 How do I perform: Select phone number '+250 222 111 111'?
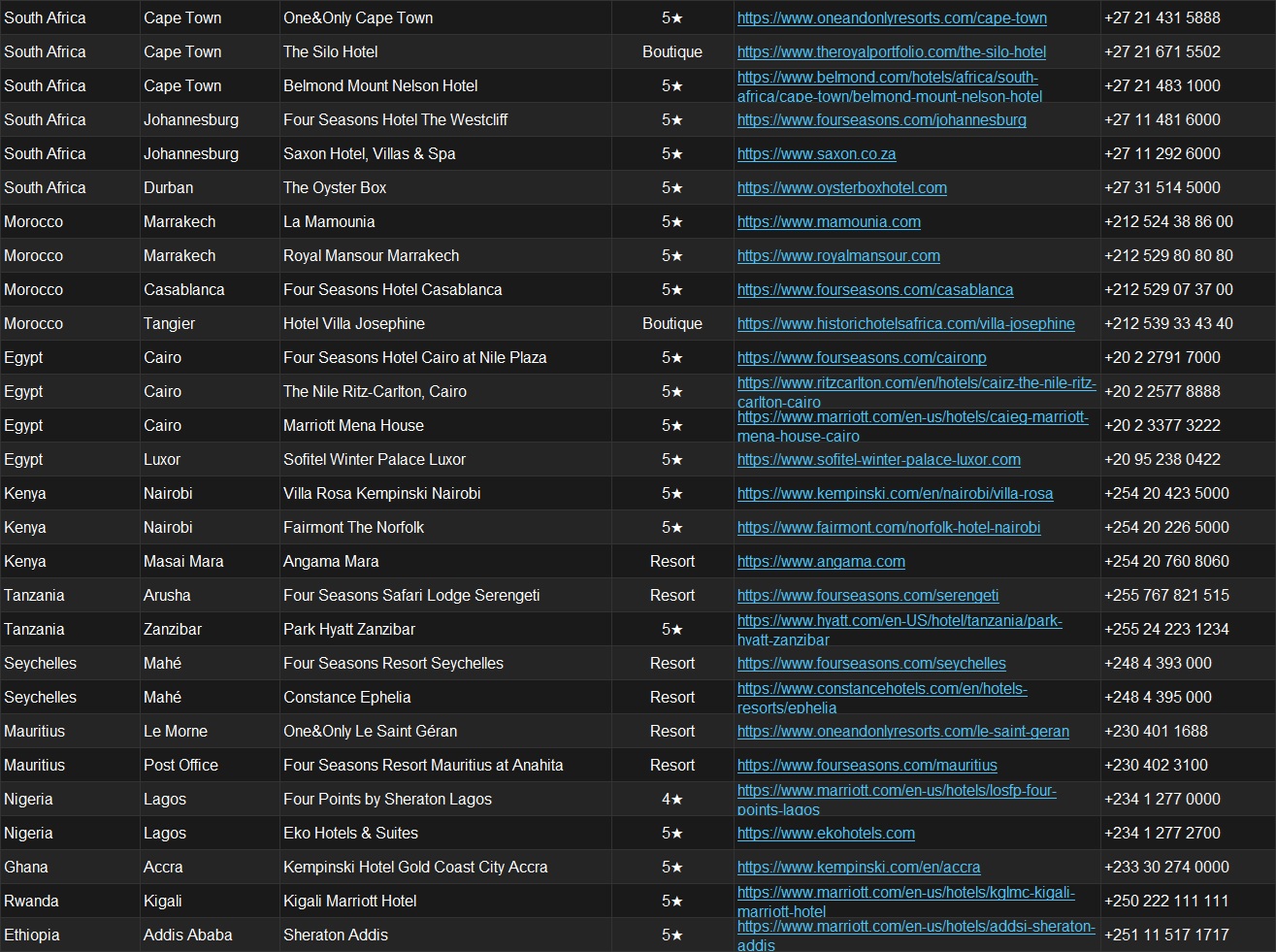[1166, 901]
